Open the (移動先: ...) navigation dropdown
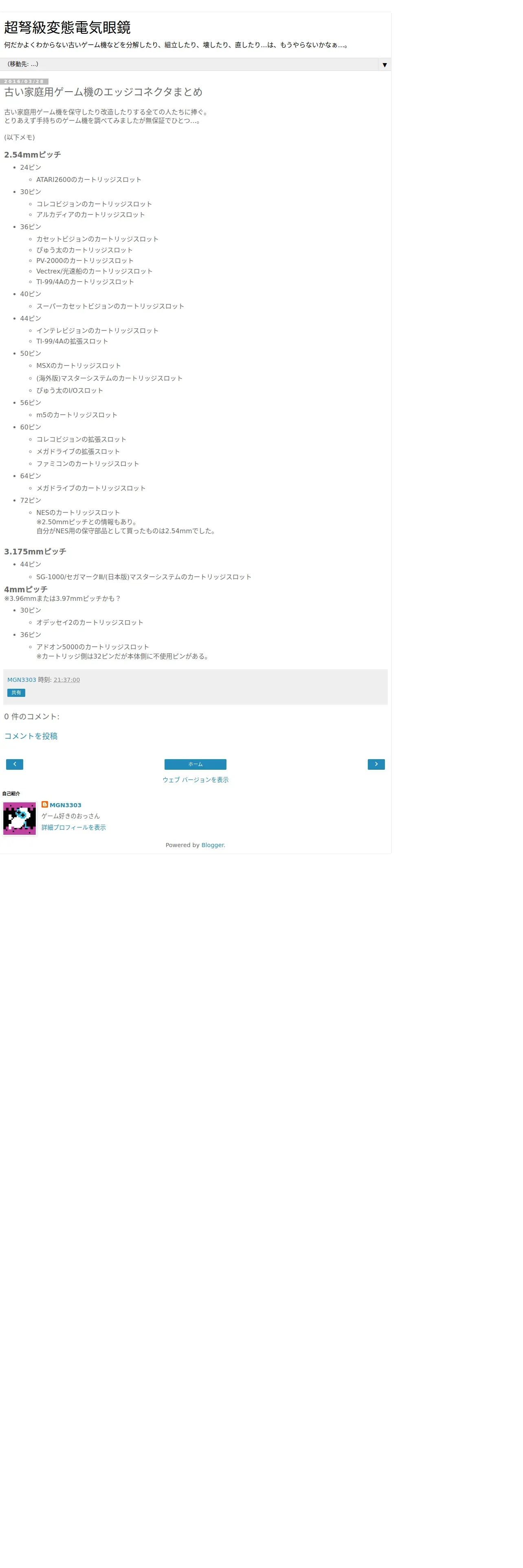This screenshot has width=523, height=1568. point(195,65)
